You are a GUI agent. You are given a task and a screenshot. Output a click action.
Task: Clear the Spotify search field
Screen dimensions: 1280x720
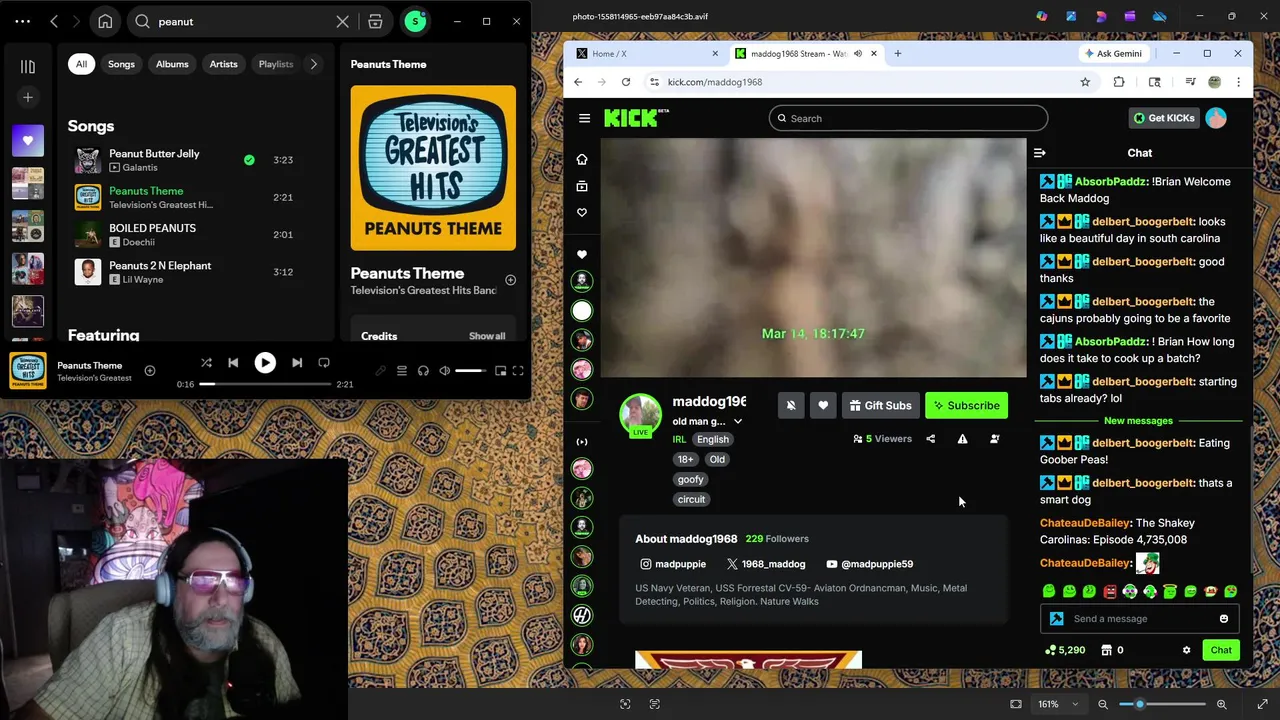coord(342,21)
